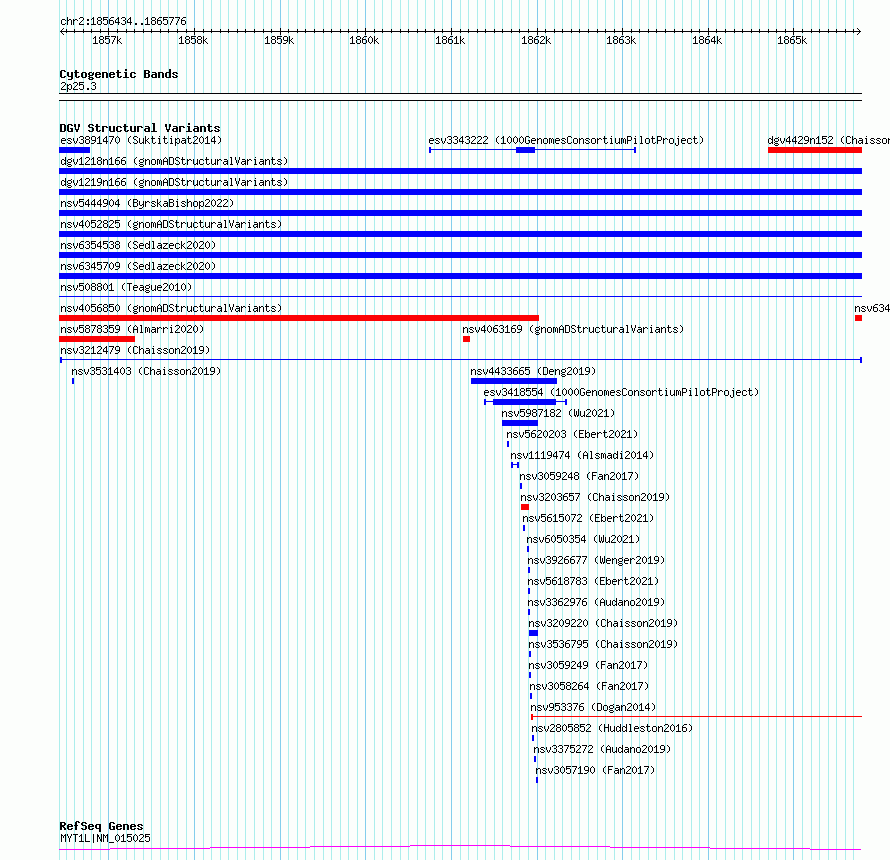Click the thin blue nsv508801 line
This screenshot has height=860, width=890.
click(460, 296)
